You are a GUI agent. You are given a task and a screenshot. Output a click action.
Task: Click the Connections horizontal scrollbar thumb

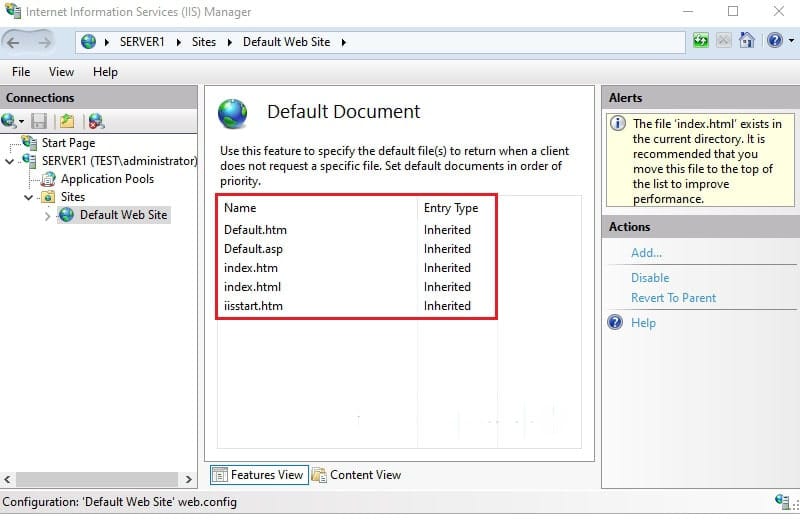[x=97, y=479]
